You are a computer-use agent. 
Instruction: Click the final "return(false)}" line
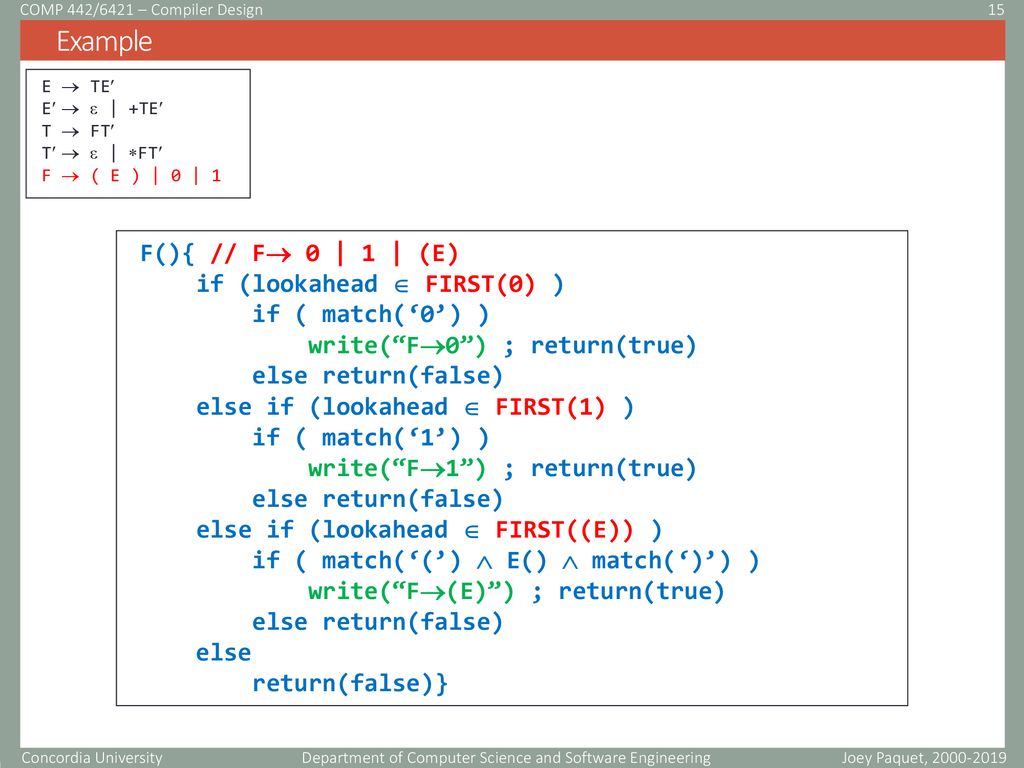[x=350, y=683]
